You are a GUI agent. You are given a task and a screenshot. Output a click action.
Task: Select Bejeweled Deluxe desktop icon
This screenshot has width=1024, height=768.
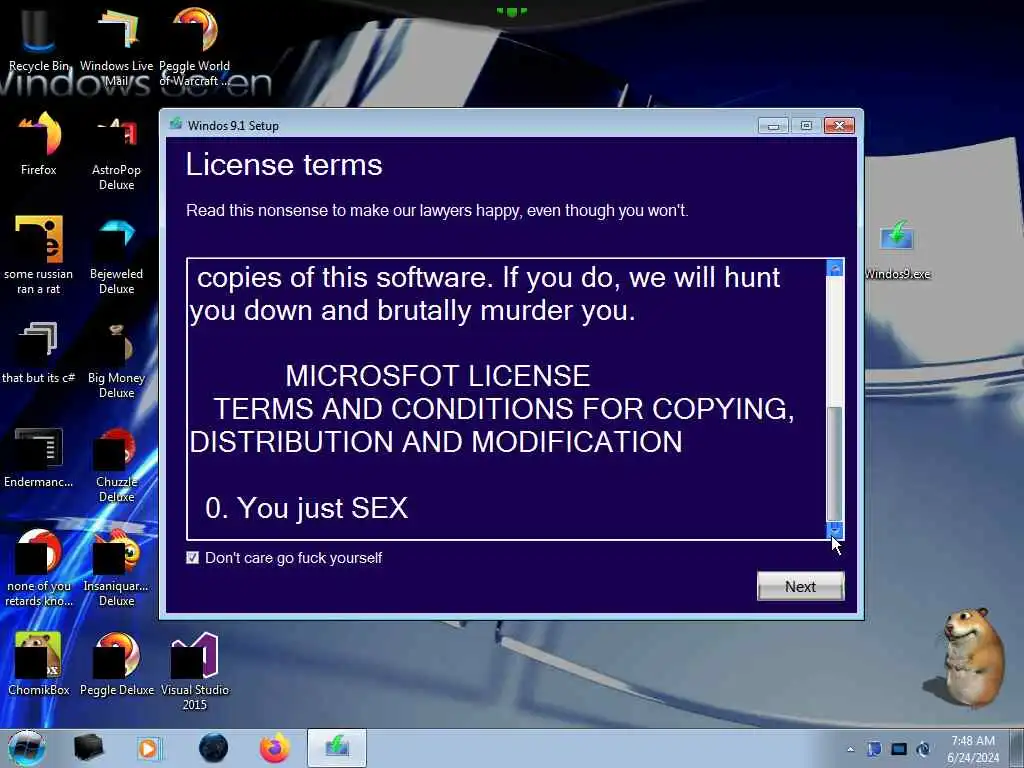coord(116,255)
